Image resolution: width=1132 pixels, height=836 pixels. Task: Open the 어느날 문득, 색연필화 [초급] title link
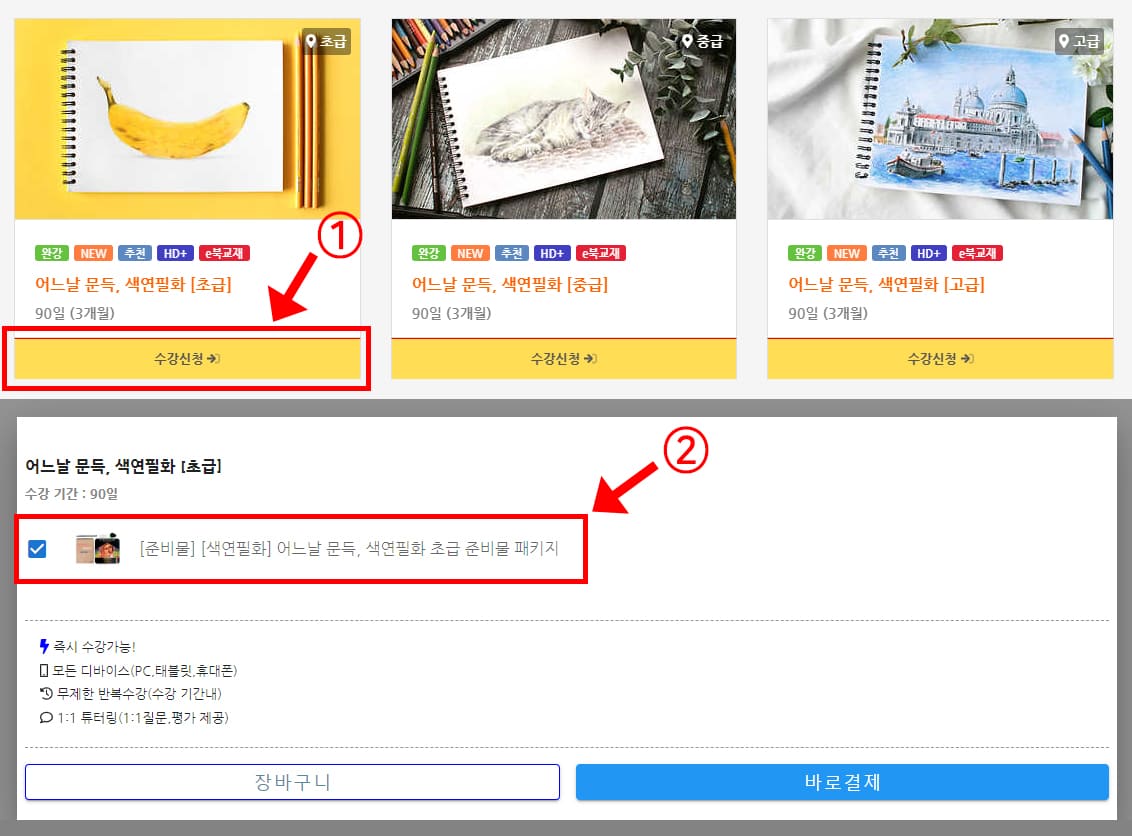[x=134, y=284]
